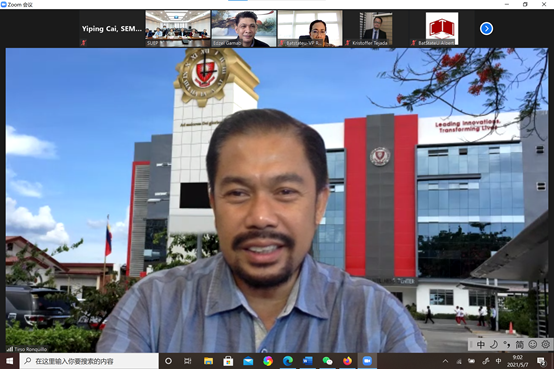The image size is (554, 369).
Task: Click the BatStateU red logo participant tile
Action: coord(442,28)
